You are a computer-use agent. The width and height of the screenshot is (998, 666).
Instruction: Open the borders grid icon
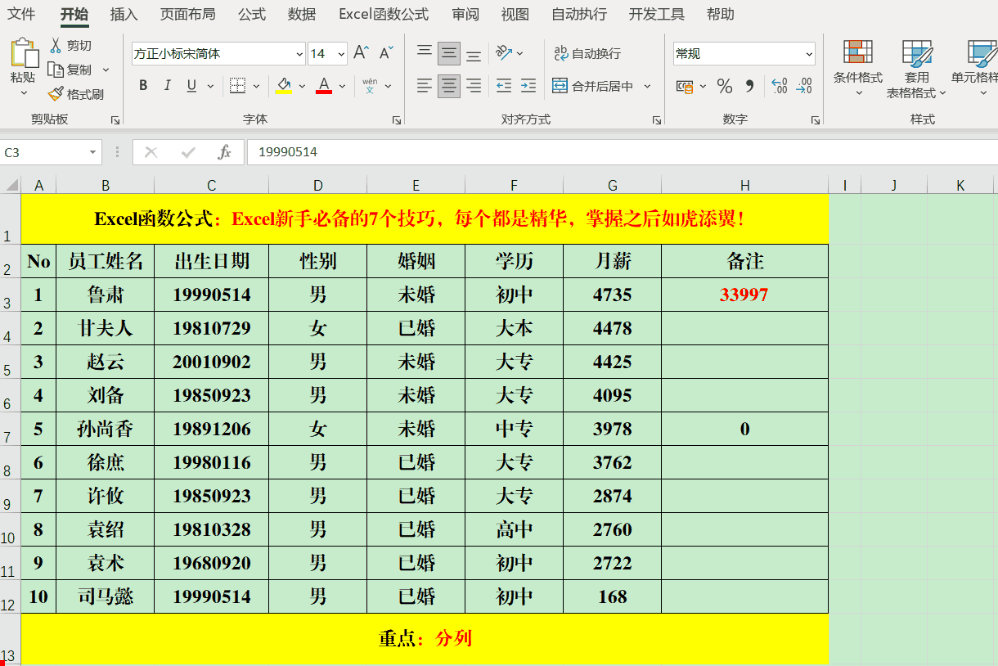[x=237, y=86]
